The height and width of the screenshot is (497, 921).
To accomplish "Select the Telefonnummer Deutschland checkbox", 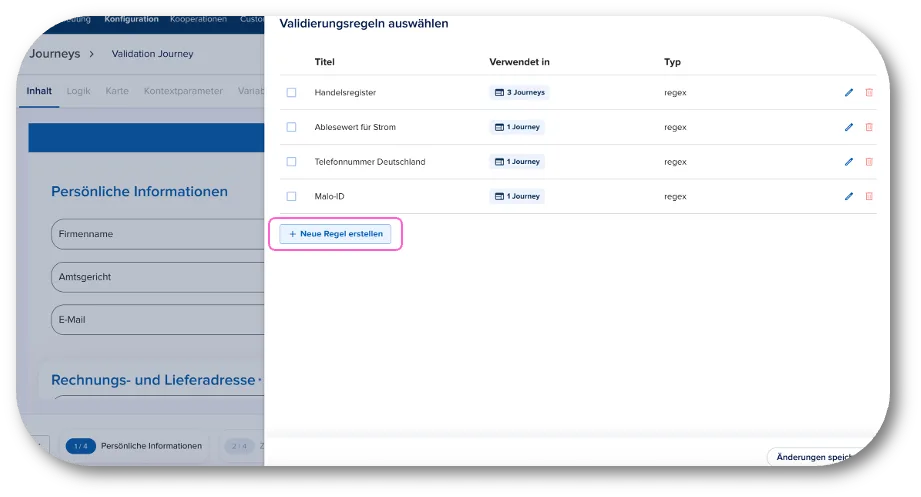I will click(x=291, y=162).
